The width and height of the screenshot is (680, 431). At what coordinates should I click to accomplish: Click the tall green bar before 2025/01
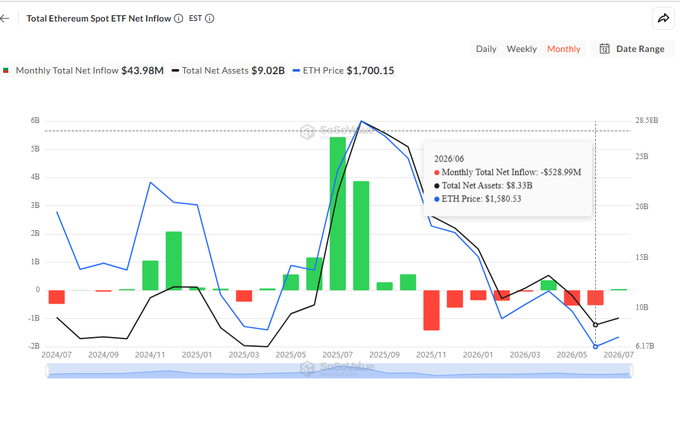174,261
